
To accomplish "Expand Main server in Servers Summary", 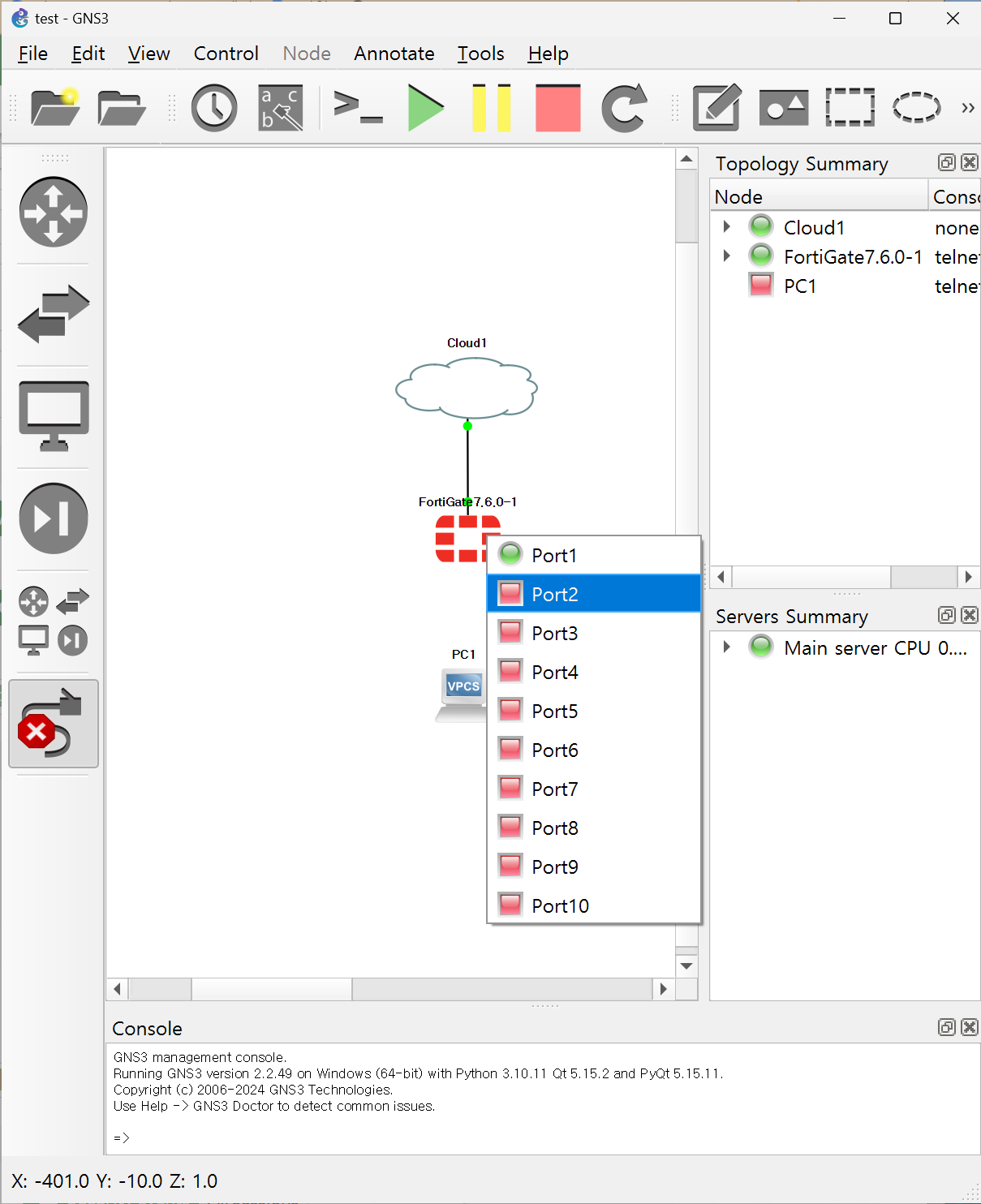I will 727,647.
